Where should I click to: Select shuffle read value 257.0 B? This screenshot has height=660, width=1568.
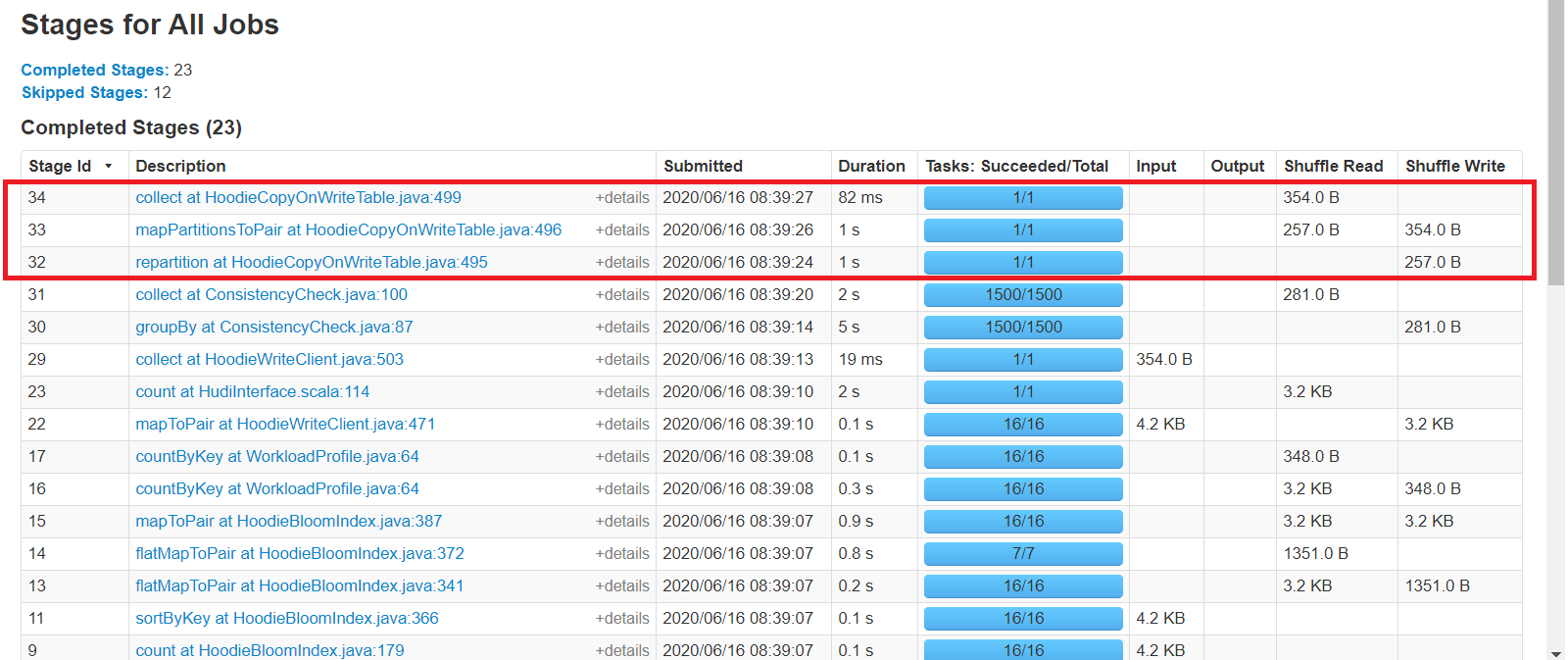(x=1311, y=229)
